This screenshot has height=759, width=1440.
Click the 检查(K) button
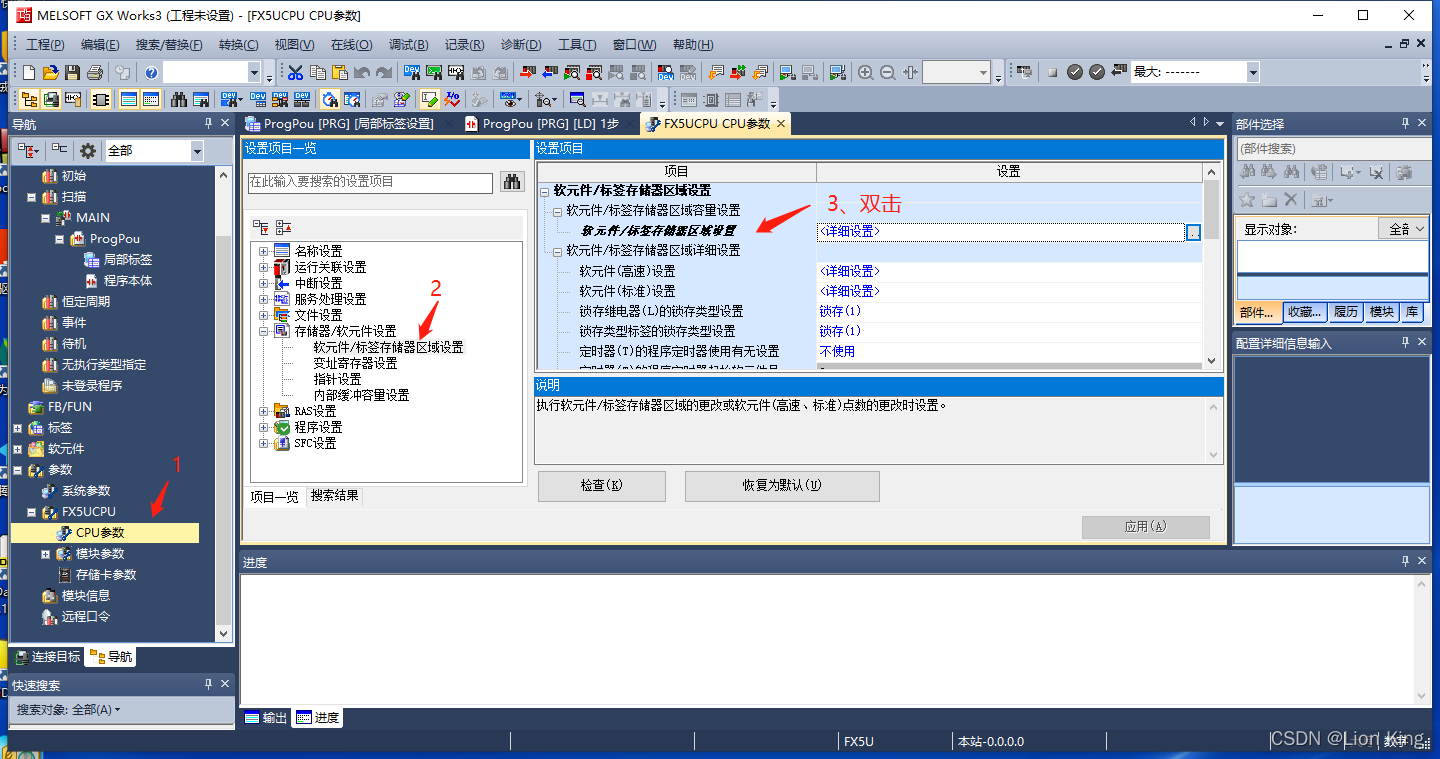tap(602, 486)
